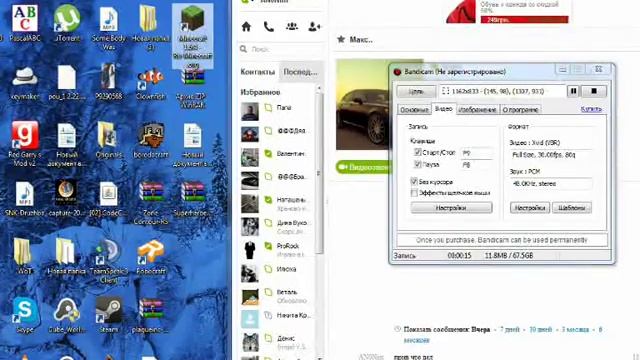Select the SNK-Druzhbo MP3 file icon
Viewport: 640px width, 360px height.
click(x=25, y=199)
